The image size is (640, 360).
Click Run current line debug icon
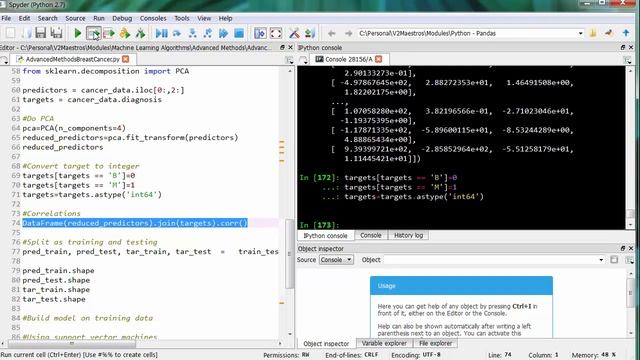pyautogui.click(x=177, y=33)
